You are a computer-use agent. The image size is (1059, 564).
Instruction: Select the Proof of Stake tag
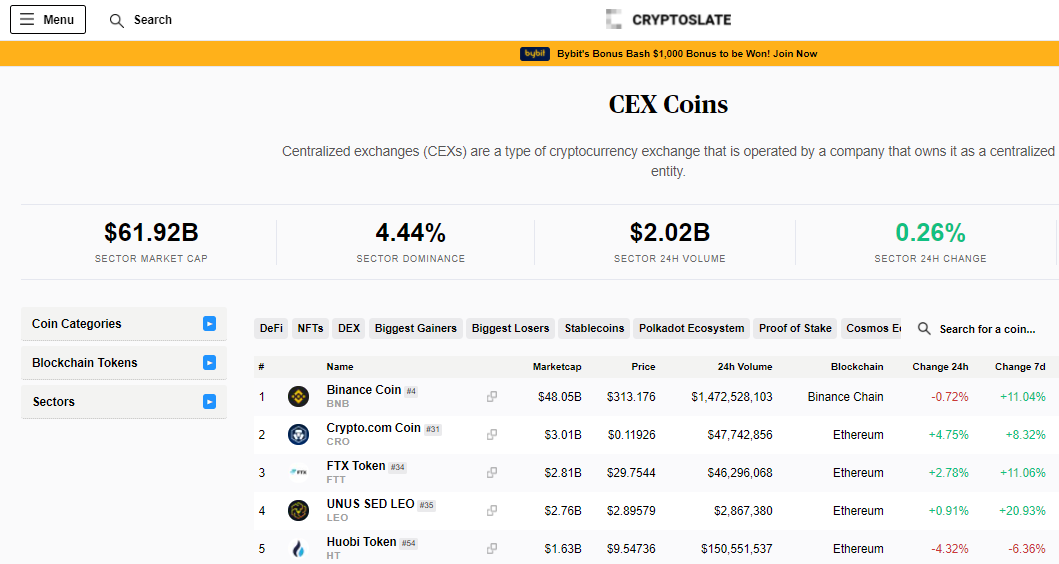pyautogui.click(x=795, y=328)
